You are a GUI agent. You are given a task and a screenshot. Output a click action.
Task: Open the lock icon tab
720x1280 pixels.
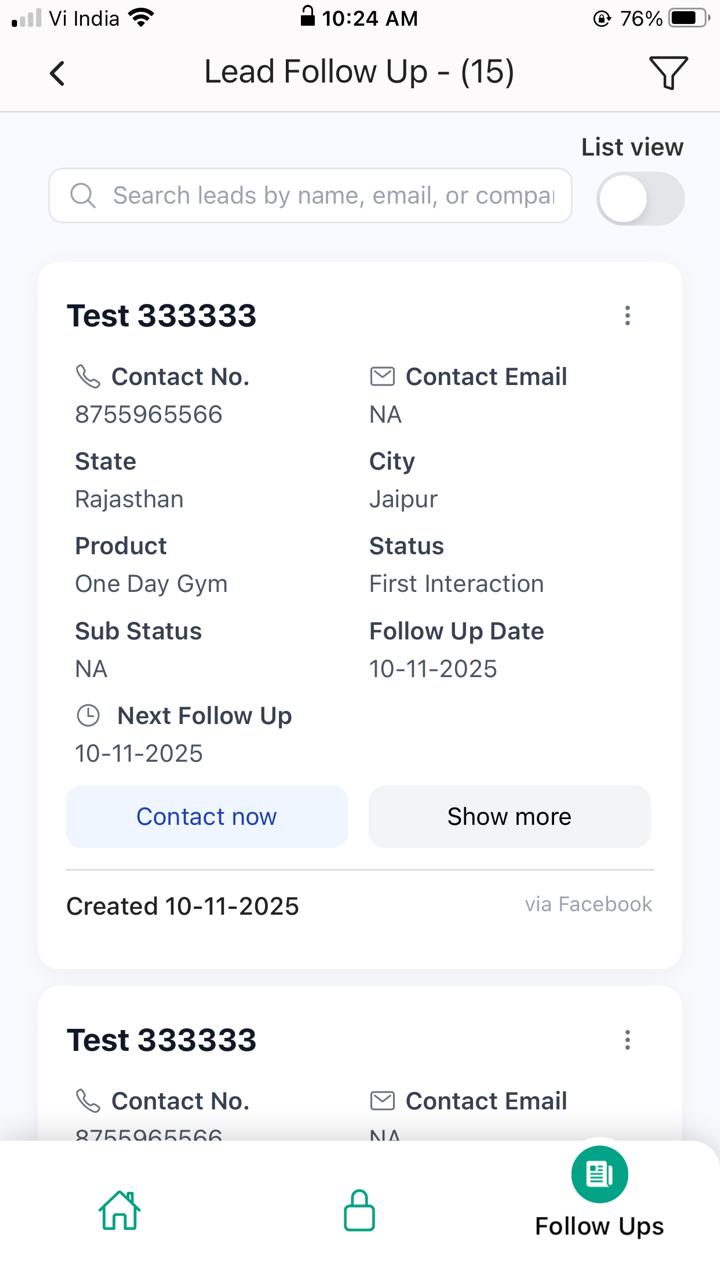(x=359, y=1210)
